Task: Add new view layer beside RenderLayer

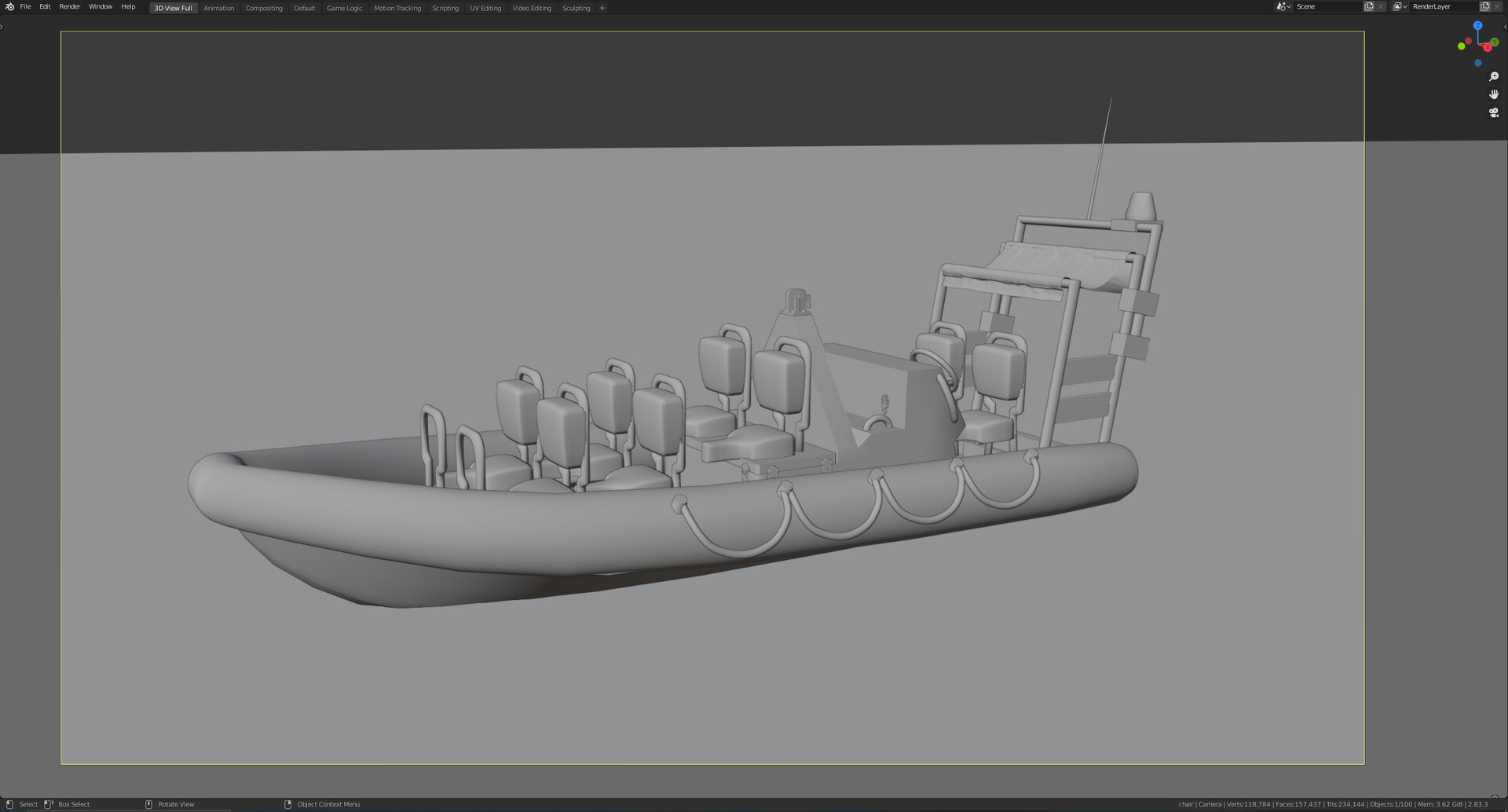Action: point(1484,6)
